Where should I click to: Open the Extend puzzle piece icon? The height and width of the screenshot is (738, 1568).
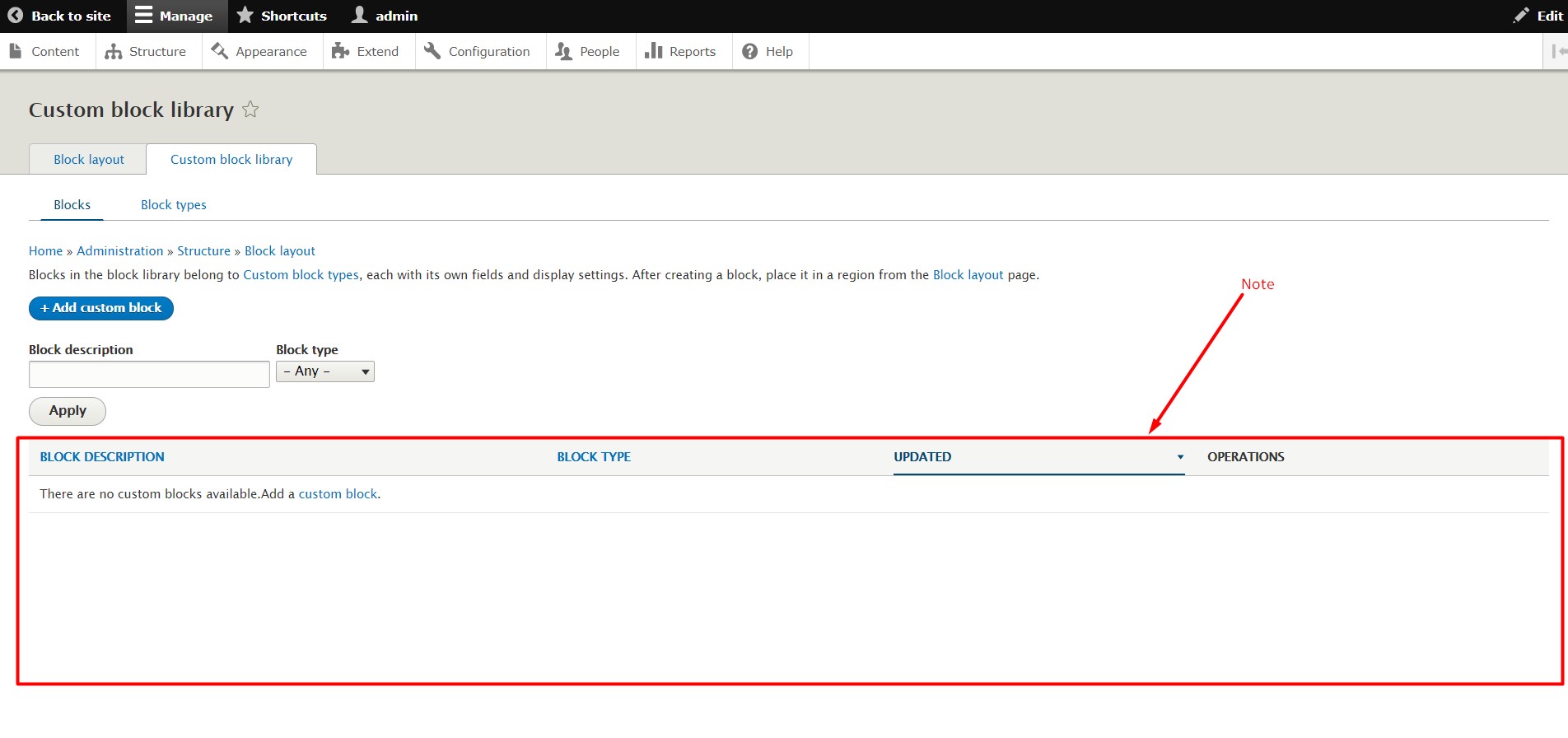point(340,51)
